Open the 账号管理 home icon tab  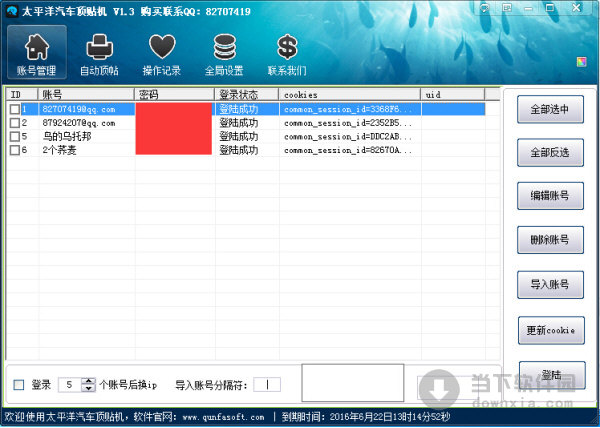point(37,52)
